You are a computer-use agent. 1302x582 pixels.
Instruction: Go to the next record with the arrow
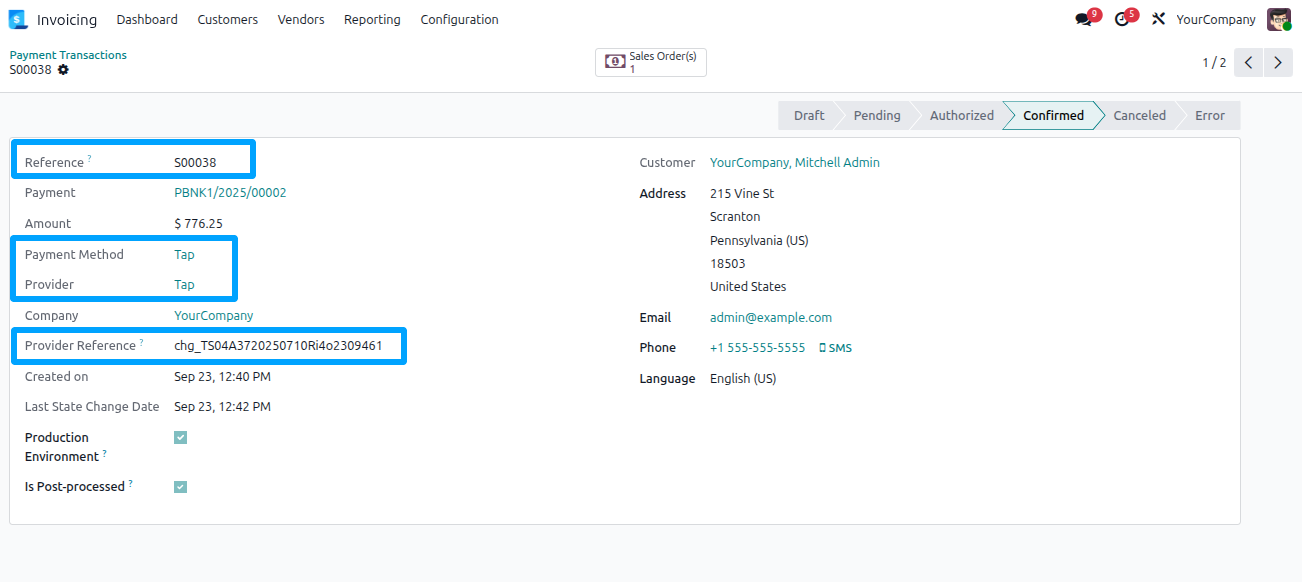tap(1278, 62)
